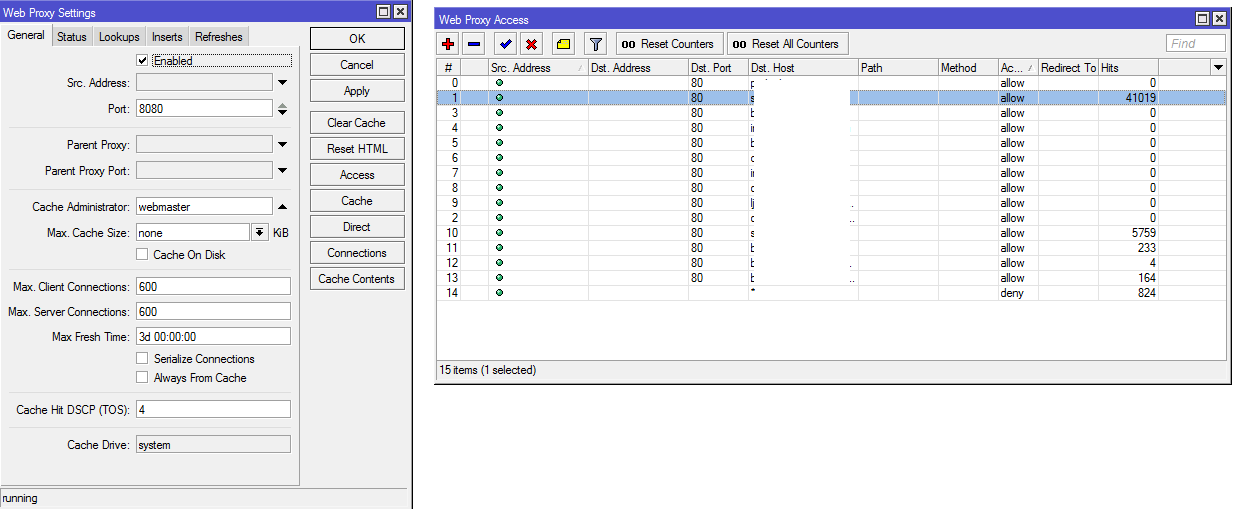The width and height of the screenshot is (1251, 522).
Task: Click the Apply button
Action: point(357,91)
